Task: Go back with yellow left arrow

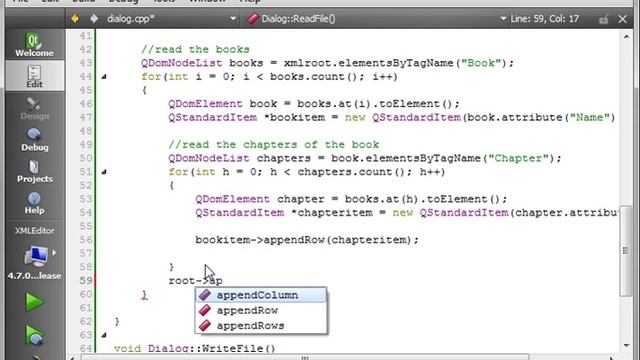Action: click(x=75, y=19)
